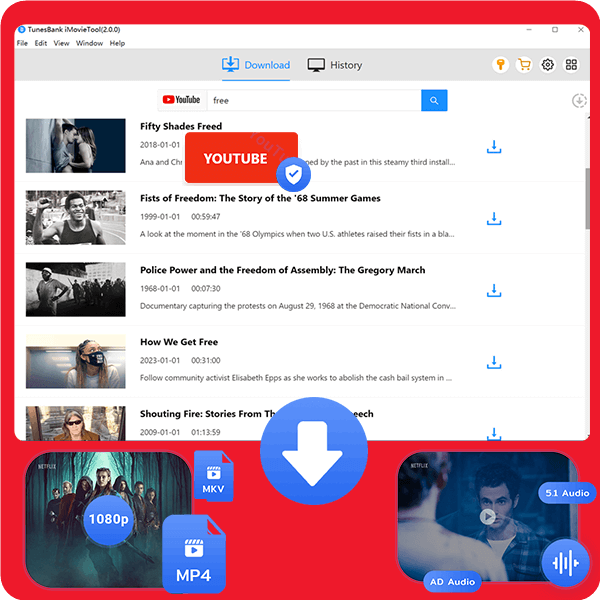
Task: Open the Download tab
Action: (x=256, y=65)
